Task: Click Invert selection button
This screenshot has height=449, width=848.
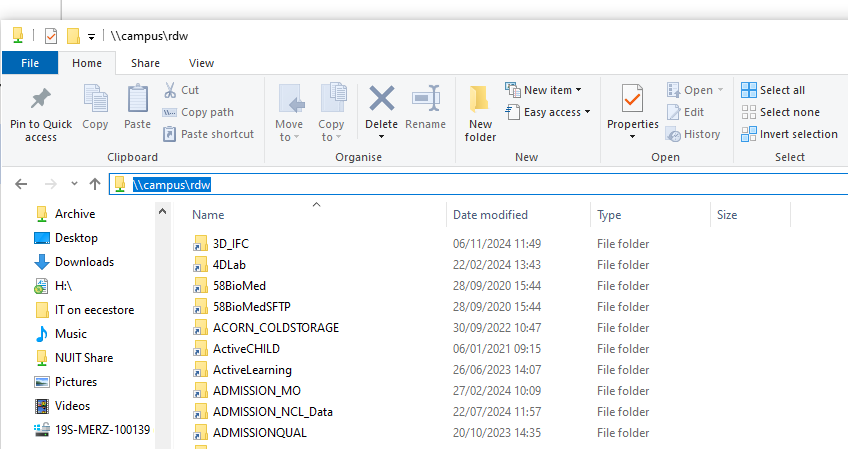Action: pyautogui.click(x=789, y=134)
